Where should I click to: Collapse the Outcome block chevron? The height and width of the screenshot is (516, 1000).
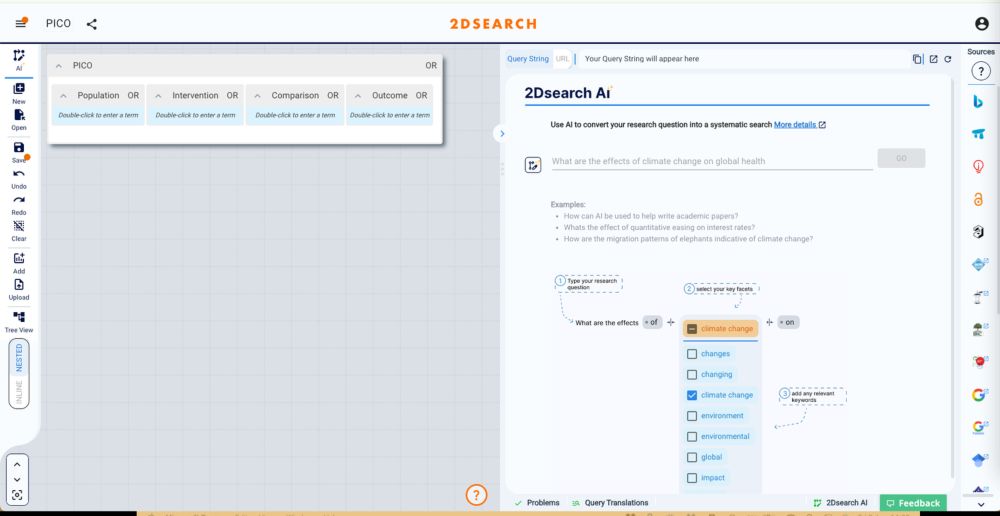coord(358,96)
